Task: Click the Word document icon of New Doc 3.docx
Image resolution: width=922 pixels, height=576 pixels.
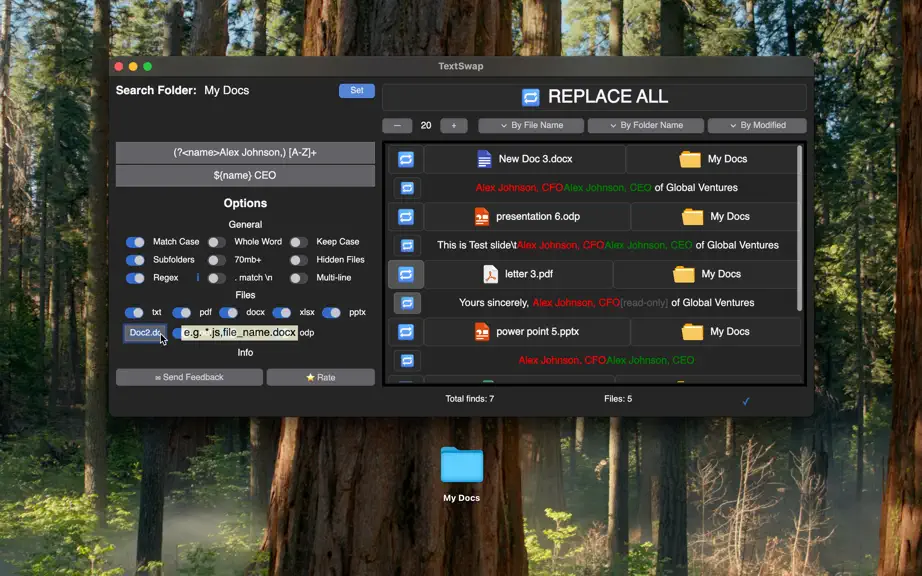Action: tap(484, 159)
